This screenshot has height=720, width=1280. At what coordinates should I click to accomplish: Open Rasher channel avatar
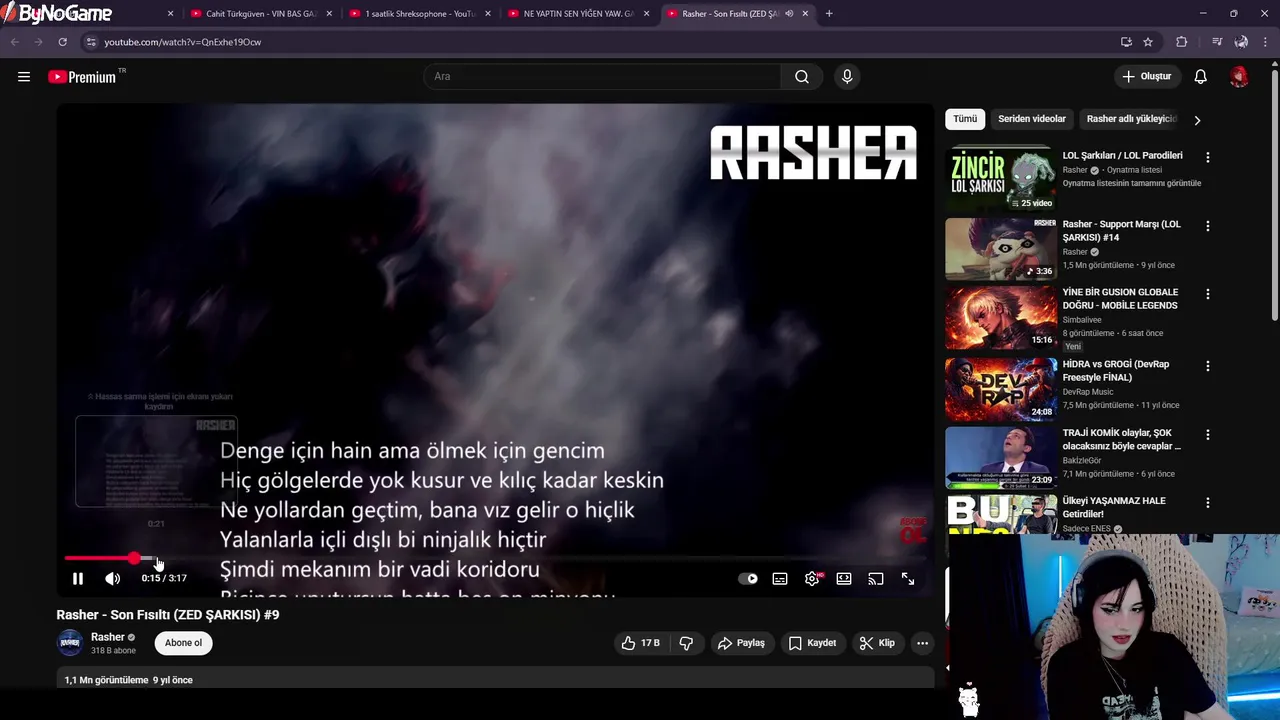[70, 643]
